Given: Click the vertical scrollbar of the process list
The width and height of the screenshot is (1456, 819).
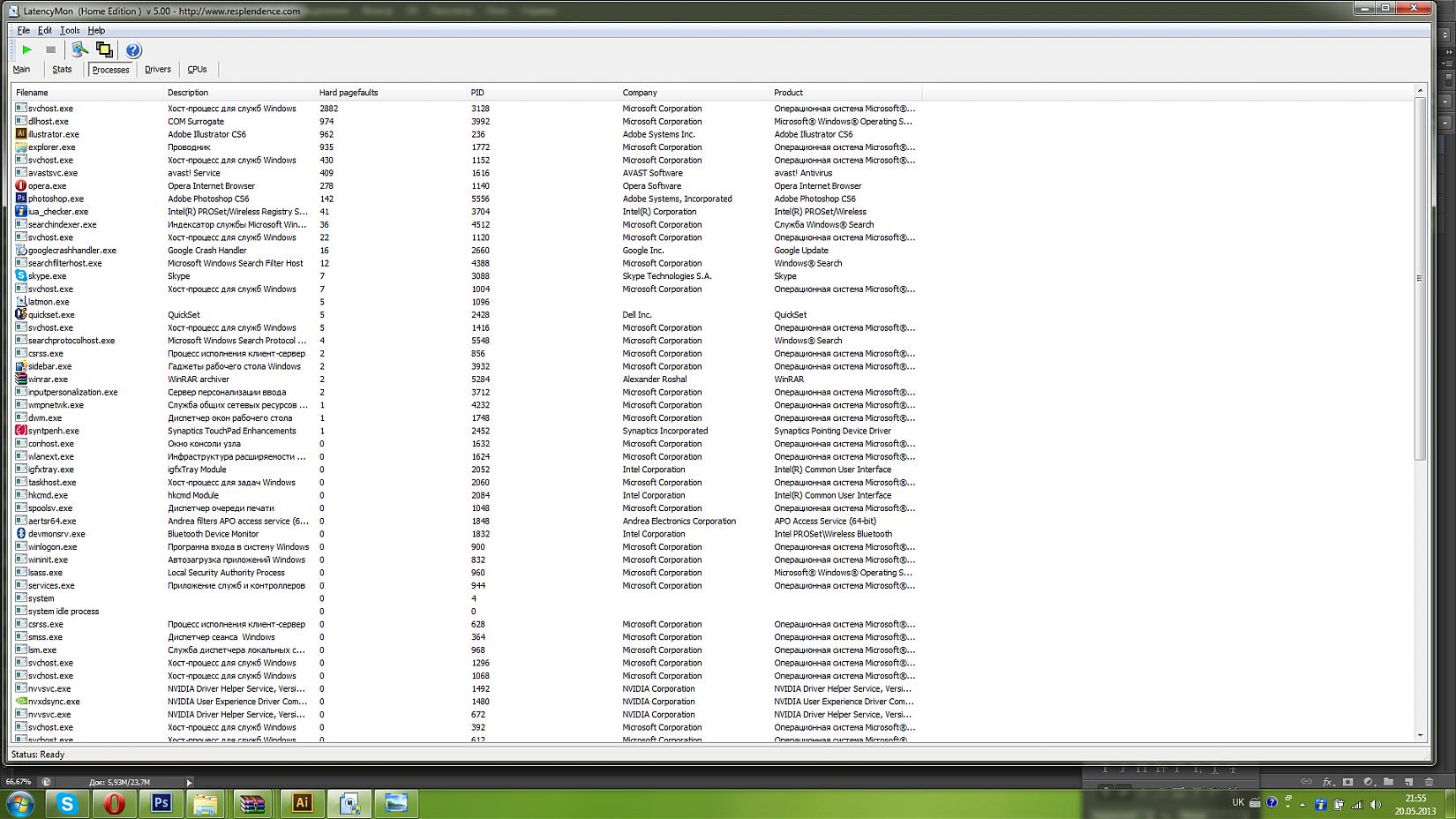Looking at the screenshot, I should click(x=1420, y=278).
